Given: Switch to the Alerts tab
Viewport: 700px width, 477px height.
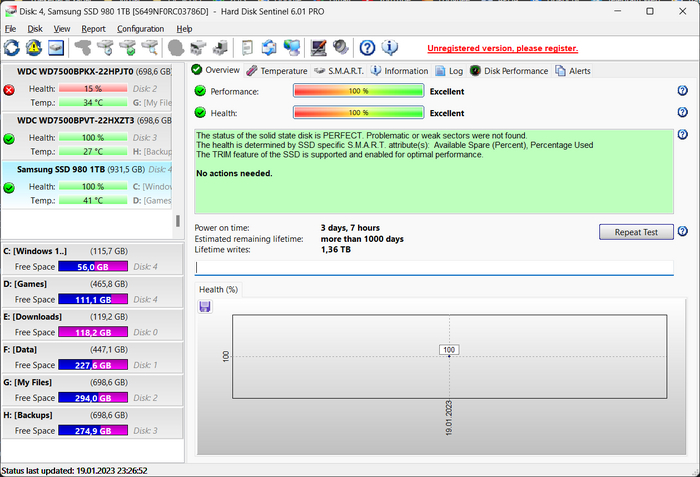Looking at the screenshot, I should coord(573,71).
